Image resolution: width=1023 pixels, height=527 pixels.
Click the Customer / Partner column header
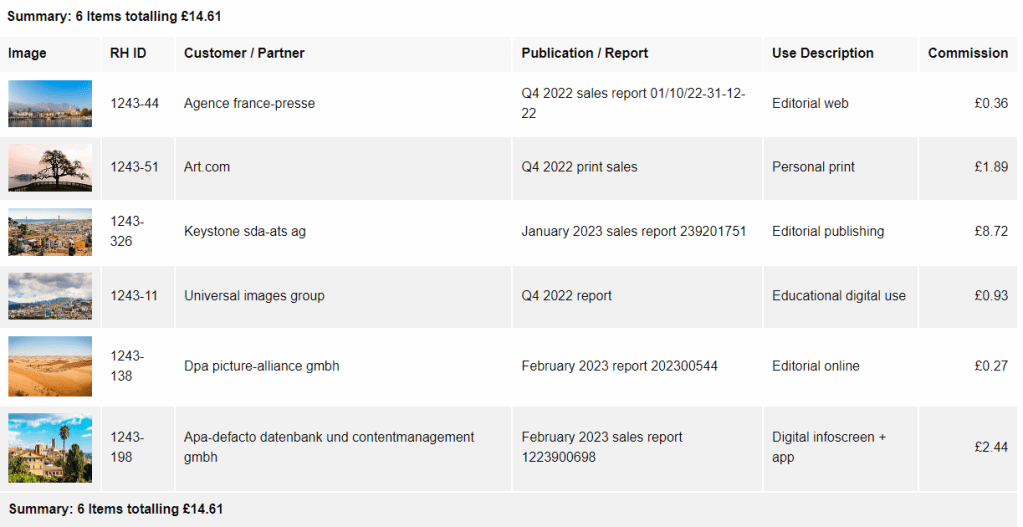244,53
